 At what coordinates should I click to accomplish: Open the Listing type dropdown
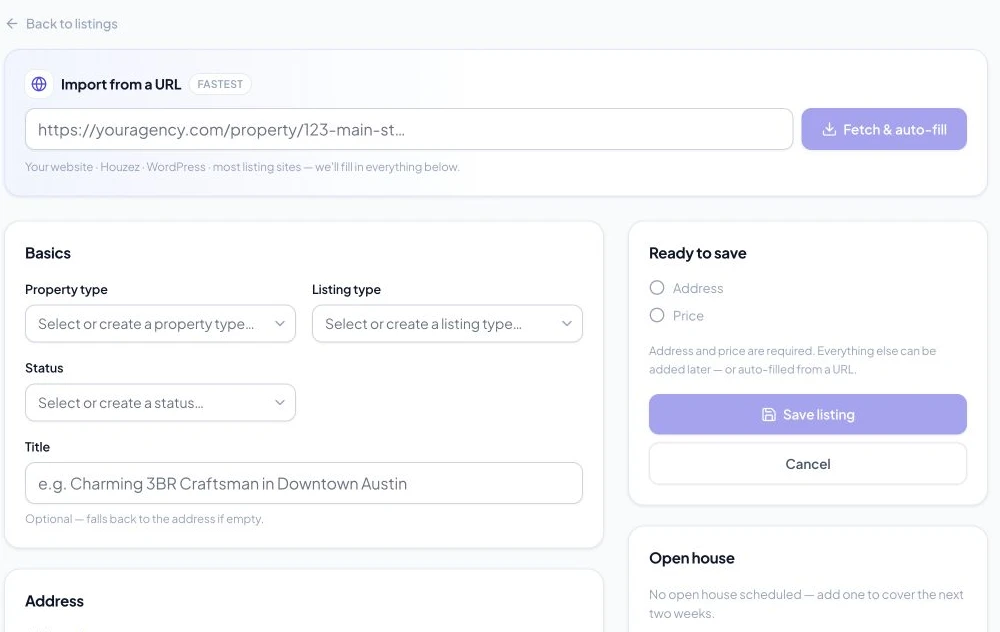coord(447,323)
